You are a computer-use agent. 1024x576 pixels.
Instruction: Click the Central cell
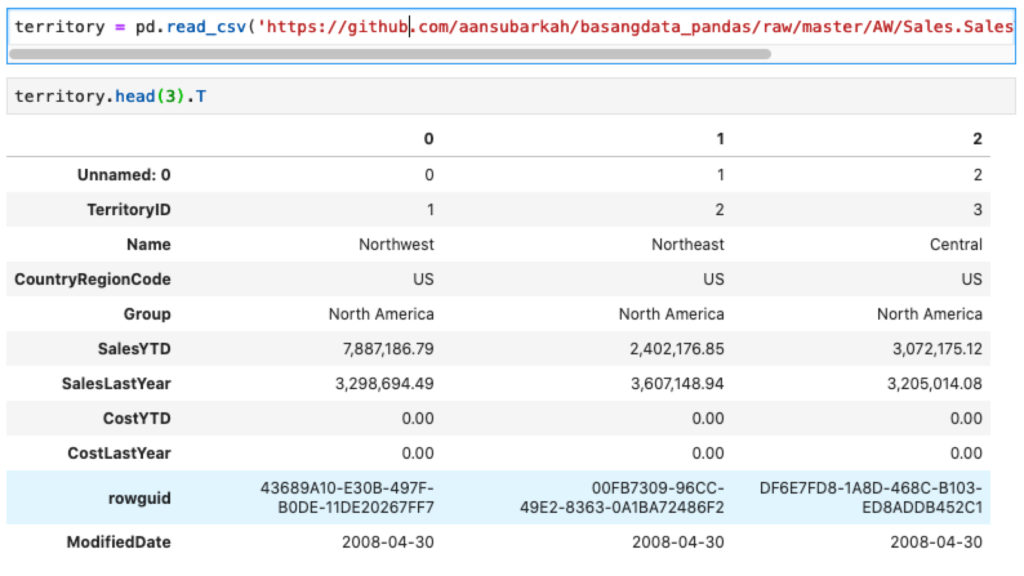(956, 244)
